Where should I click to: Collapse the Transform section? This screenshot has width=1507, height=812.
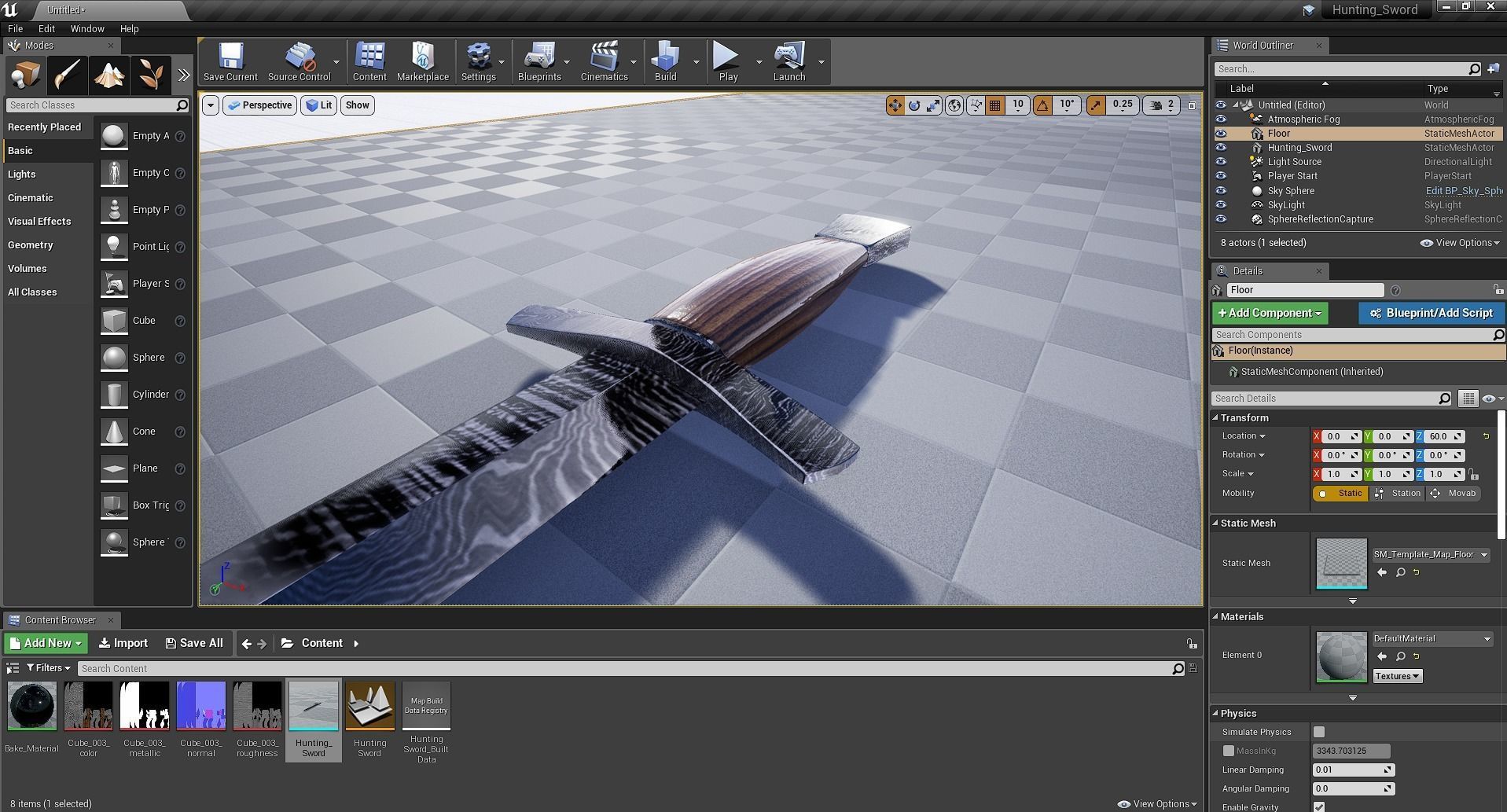(x=1215, y=417)
